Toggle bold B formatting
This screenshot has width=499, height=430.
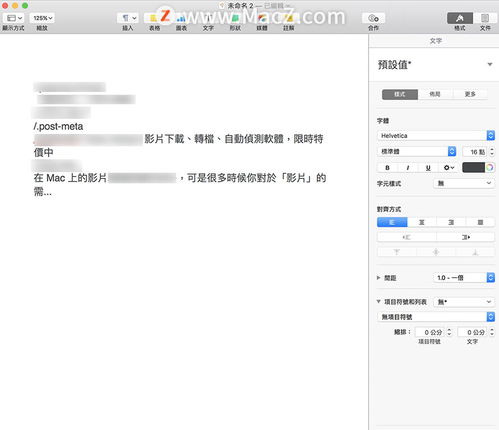tap(387, 168)
